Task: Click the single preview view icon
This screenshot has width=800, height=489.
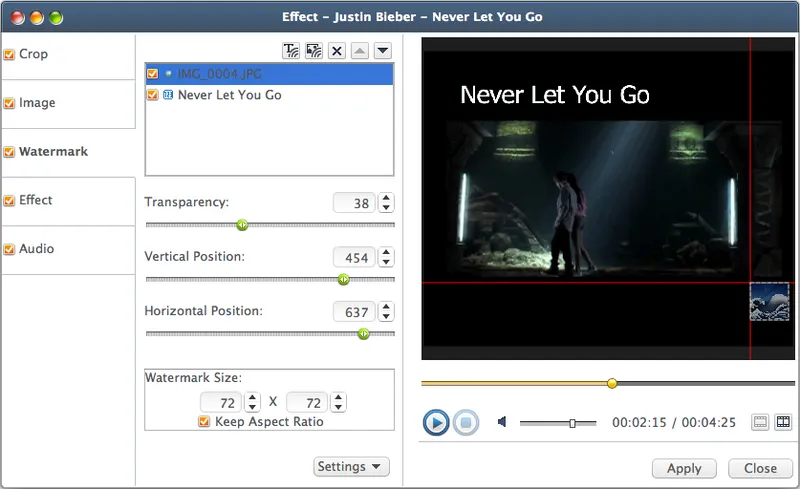Action: [x=760, y=422]
